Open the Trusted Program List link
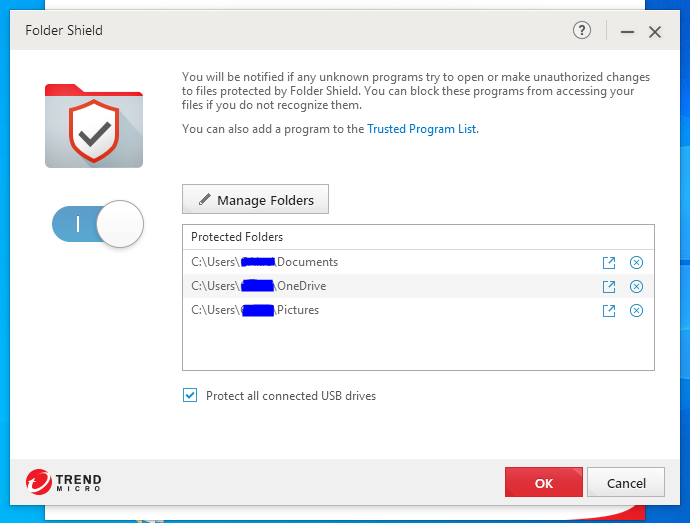 point(422,129)
